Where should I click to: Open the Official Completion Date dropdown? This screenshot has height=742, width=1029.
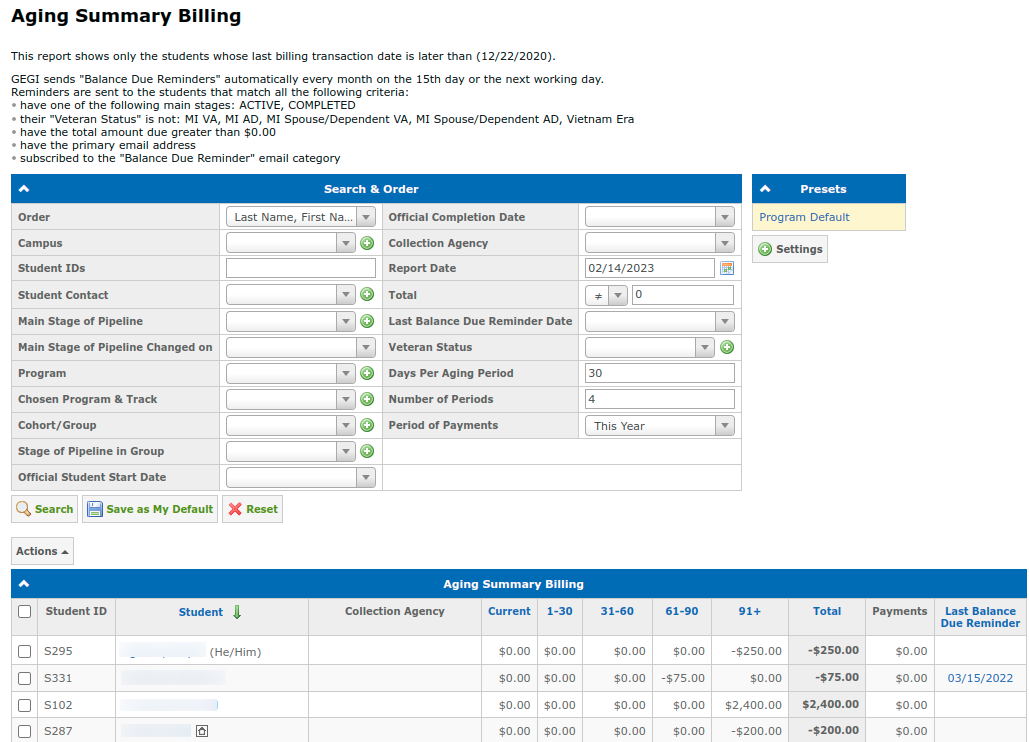point(660,216)
